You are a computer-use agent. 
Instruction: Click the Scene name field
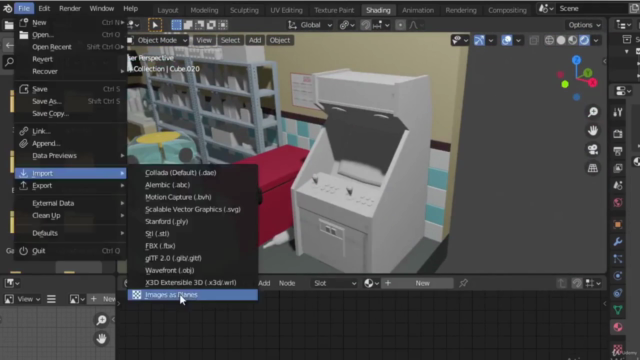(x=593, y=9)
